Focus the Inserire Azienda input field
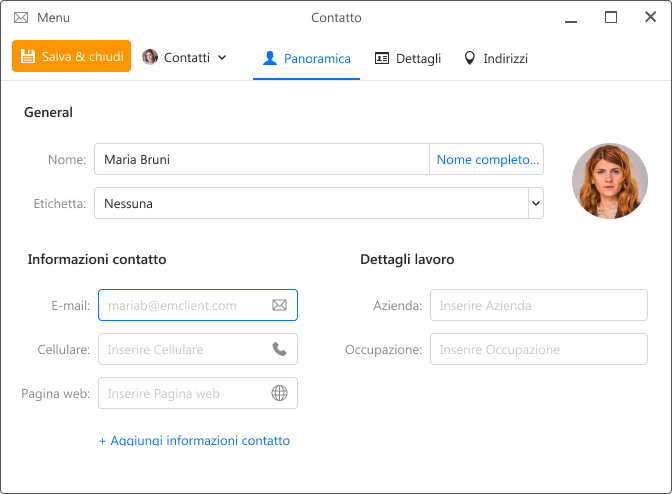This screenshot has height=494, width=672. click(x=539, y=305)
